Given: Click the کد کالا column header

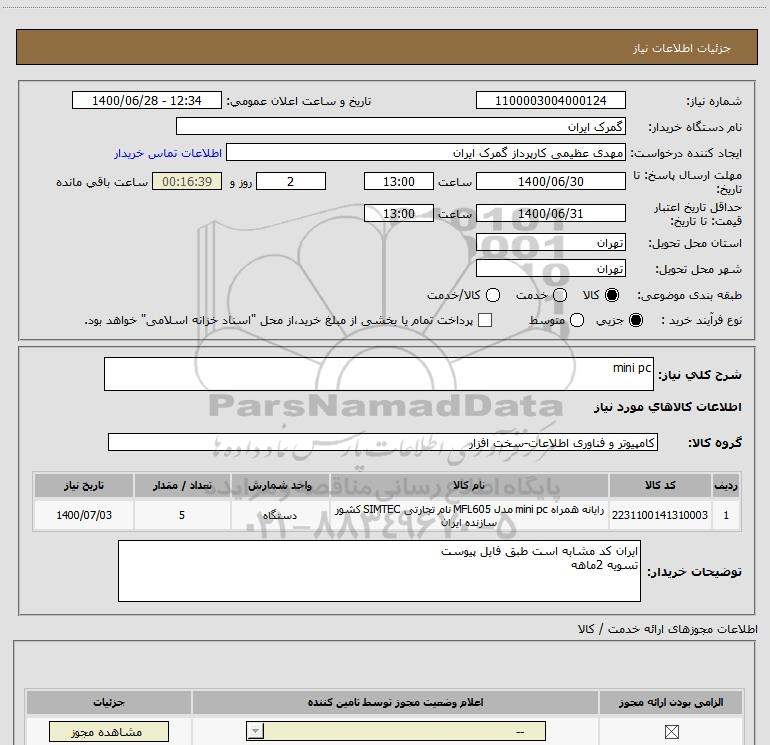Looking at the screenshot, I should [660, 486].
